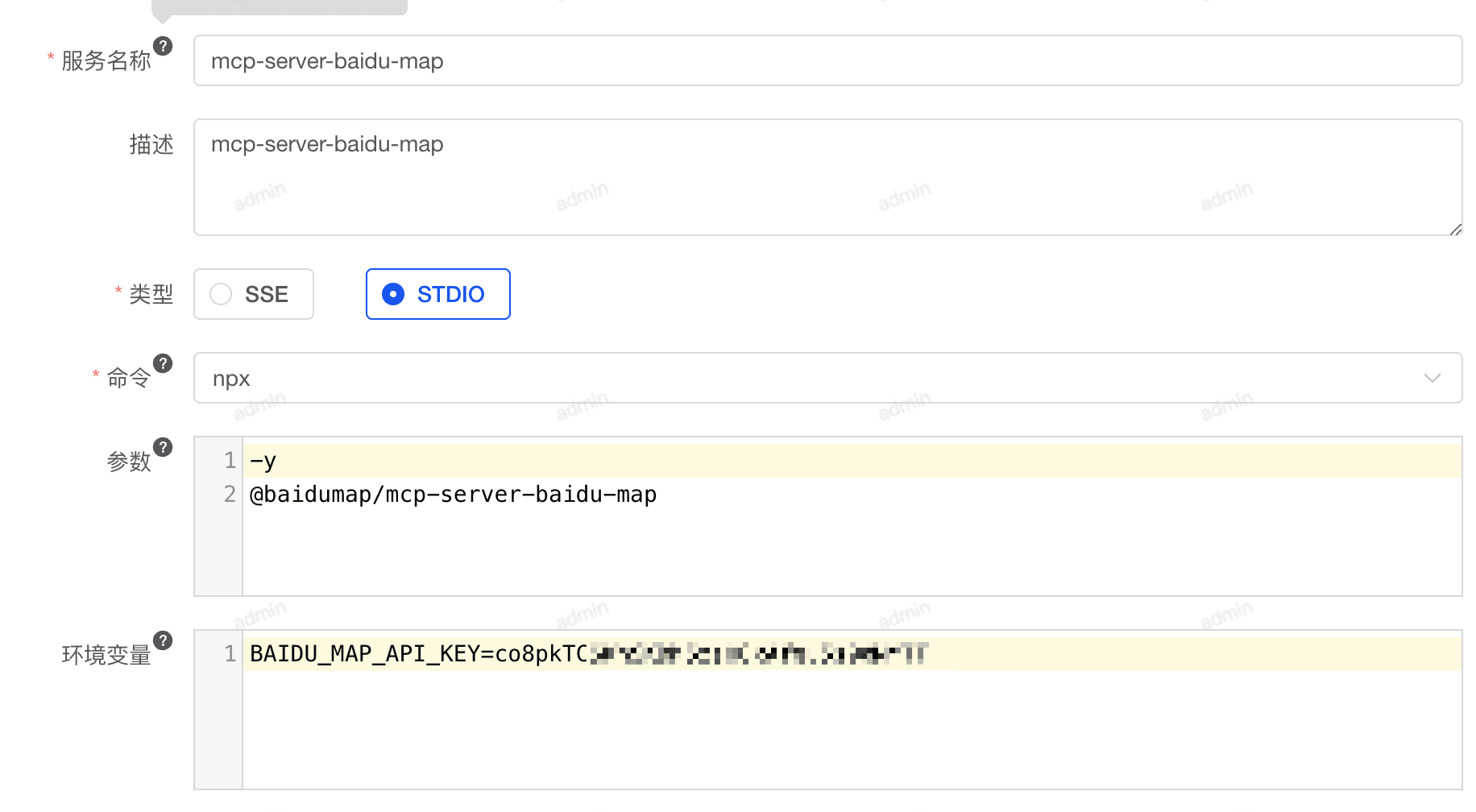Click help icon next to 服务名称 label

tap(163, 46)
